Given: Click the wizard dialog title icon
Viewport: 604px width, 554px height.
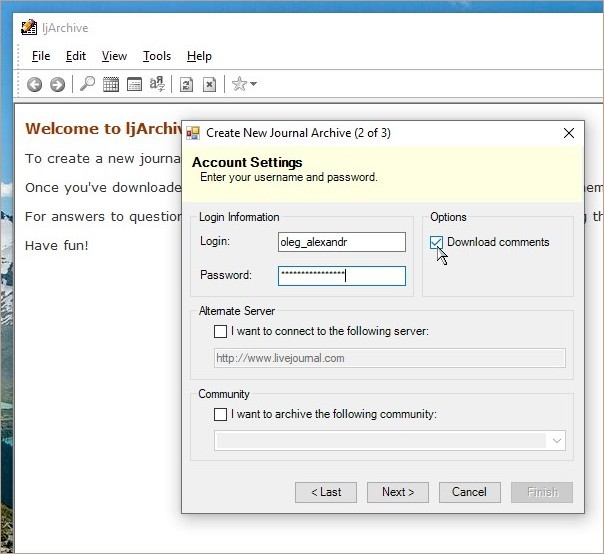Looking at the screenshot, I should [193, 133].
